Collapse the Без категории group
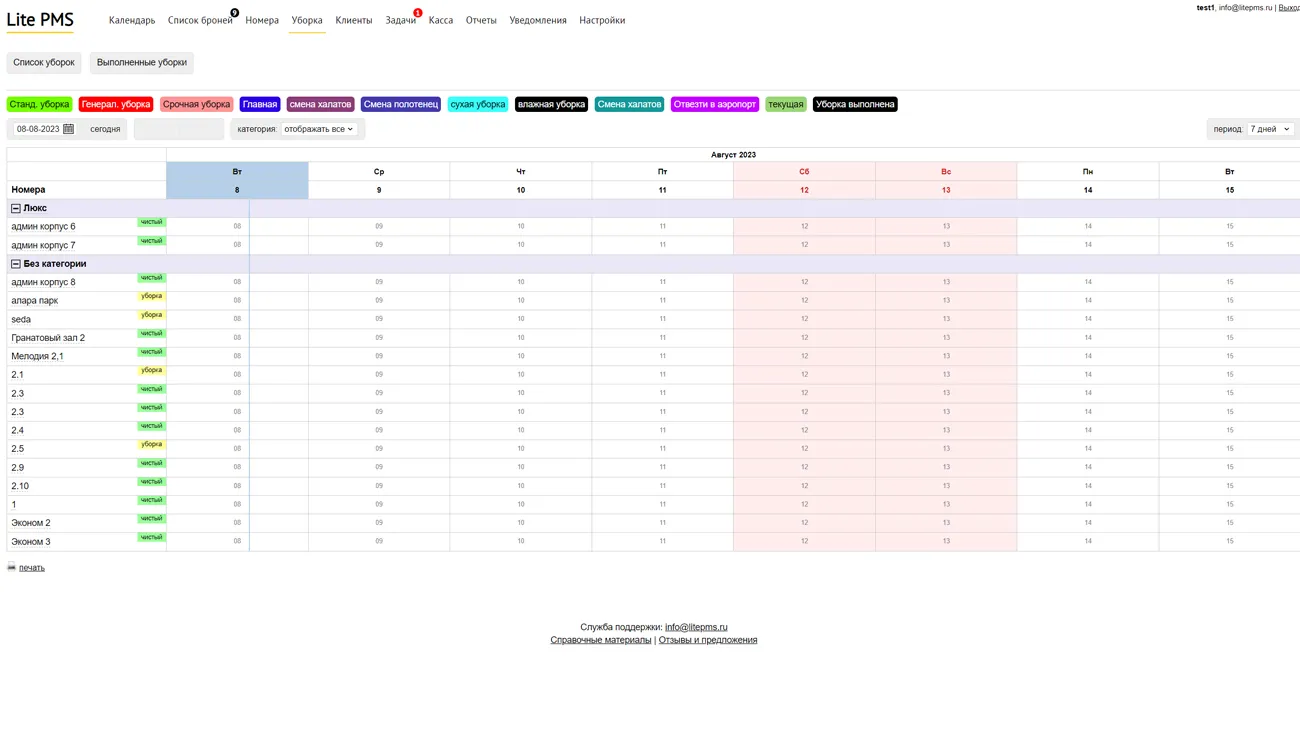 pos(16,264)
